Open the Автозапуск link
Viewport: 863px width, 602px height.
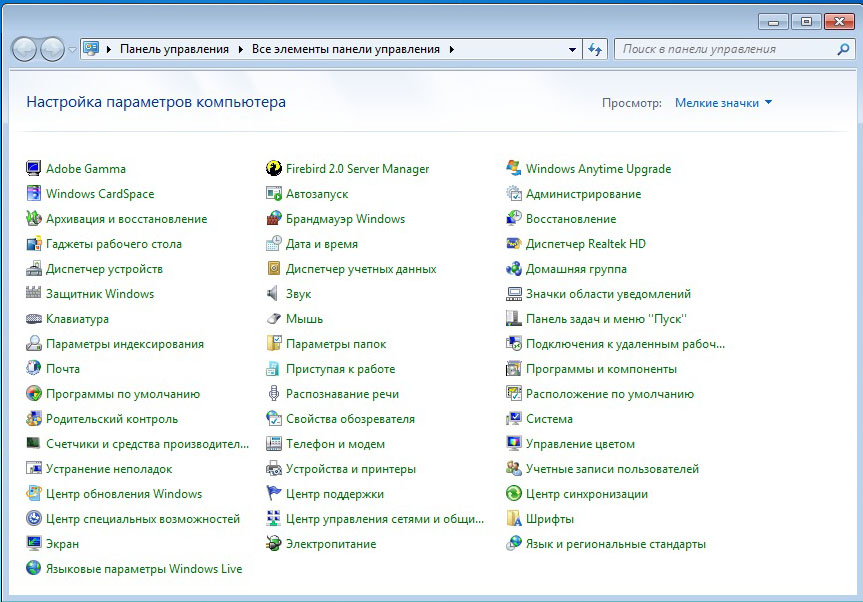tap(317, 194)
